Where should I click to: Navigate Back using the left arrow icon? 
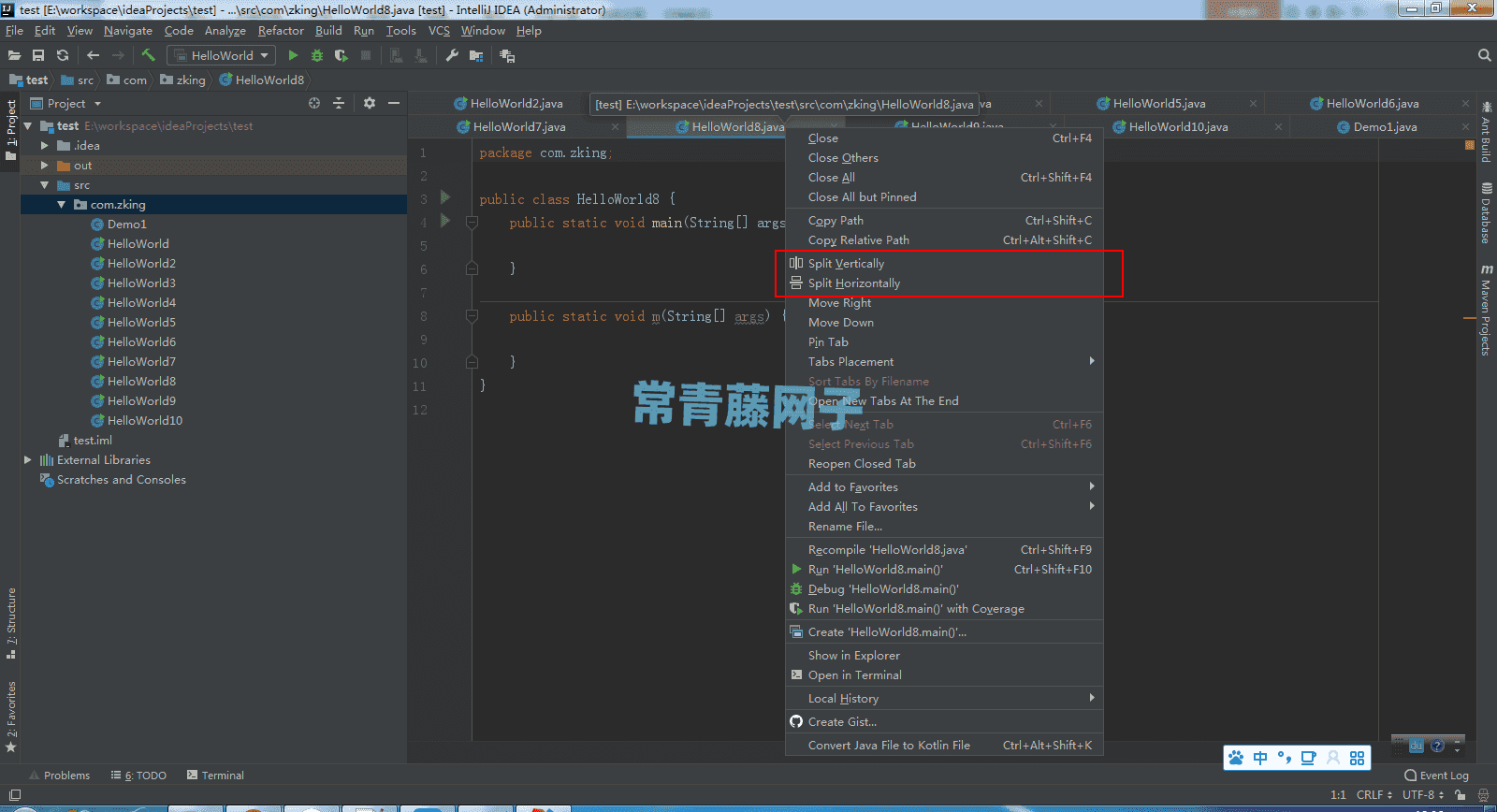coord(93,56)
